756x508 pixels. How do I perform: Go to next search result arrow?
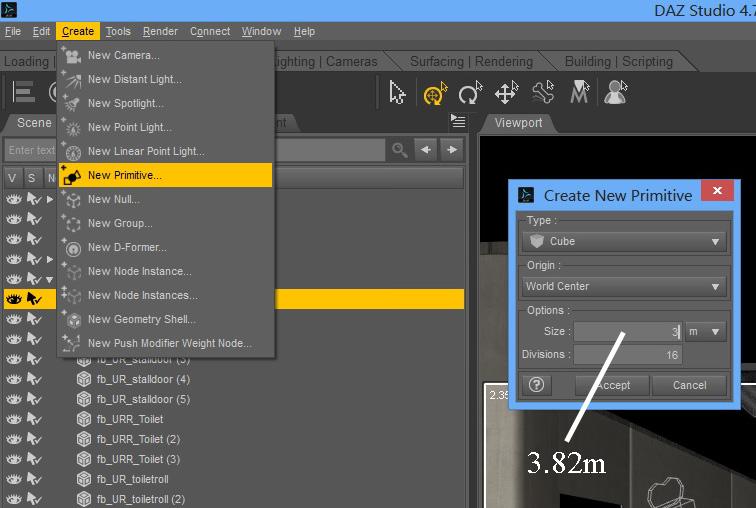(452, 150)
